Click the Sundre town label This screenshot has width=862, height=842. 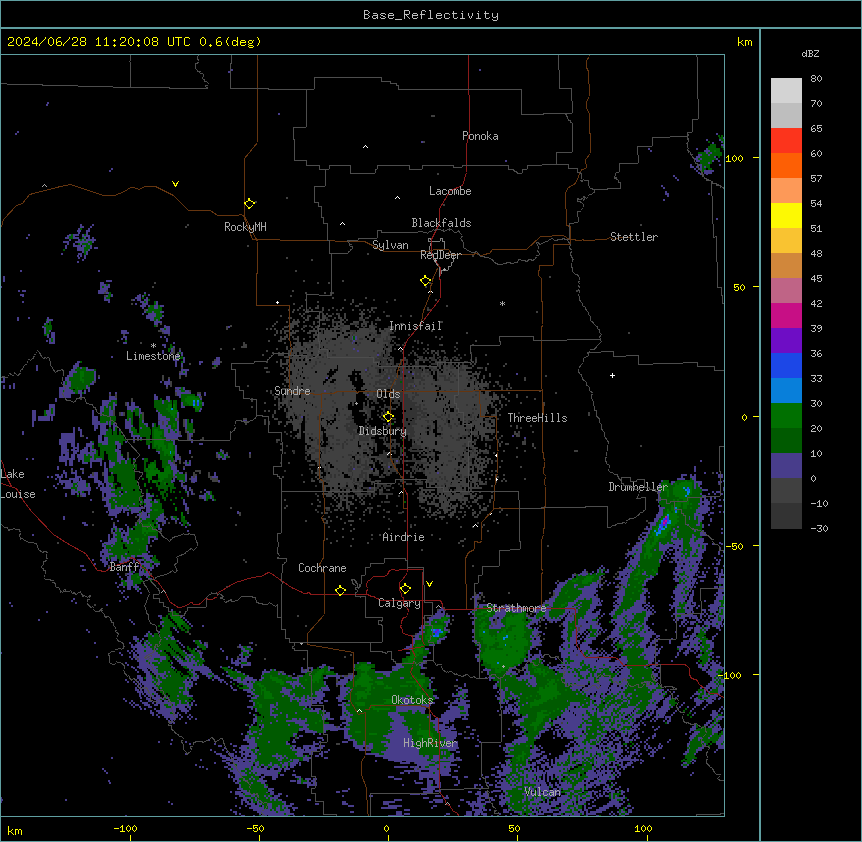pos(292,391)
